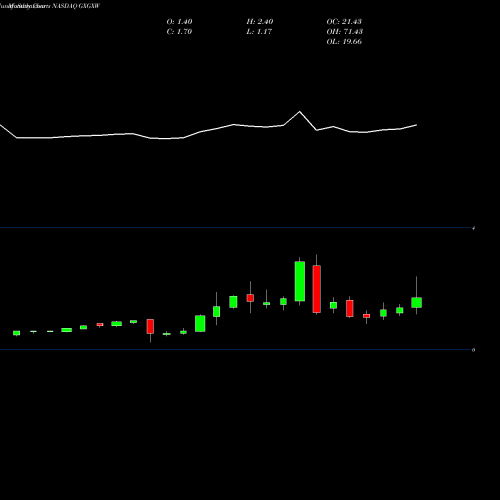Click the close price value C: 1.70
Screen dimensions: 500x500
(x=179, y=32)
